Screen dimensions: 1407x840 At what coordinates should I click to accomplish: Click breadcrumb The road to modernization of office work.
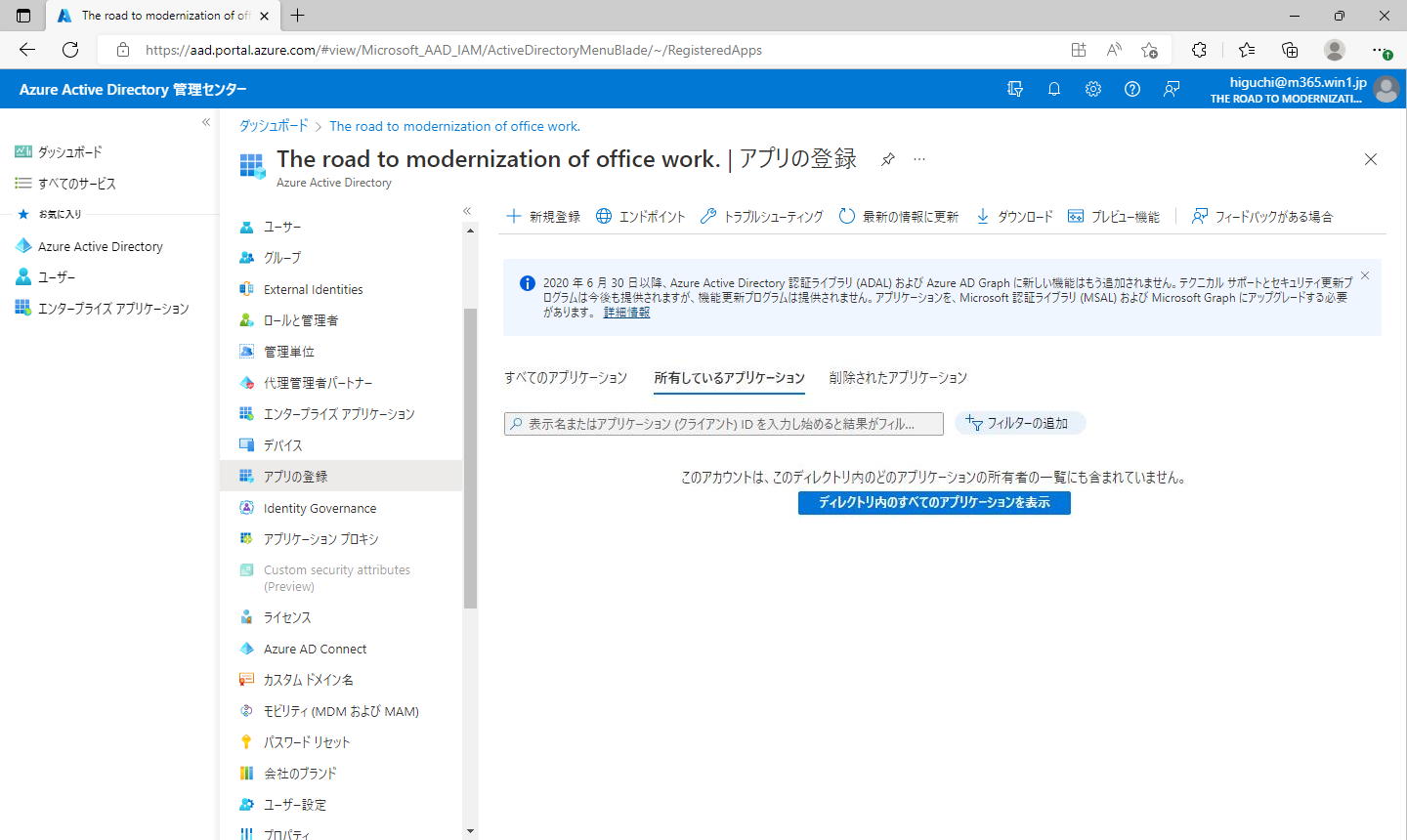[x=454, y=126]
